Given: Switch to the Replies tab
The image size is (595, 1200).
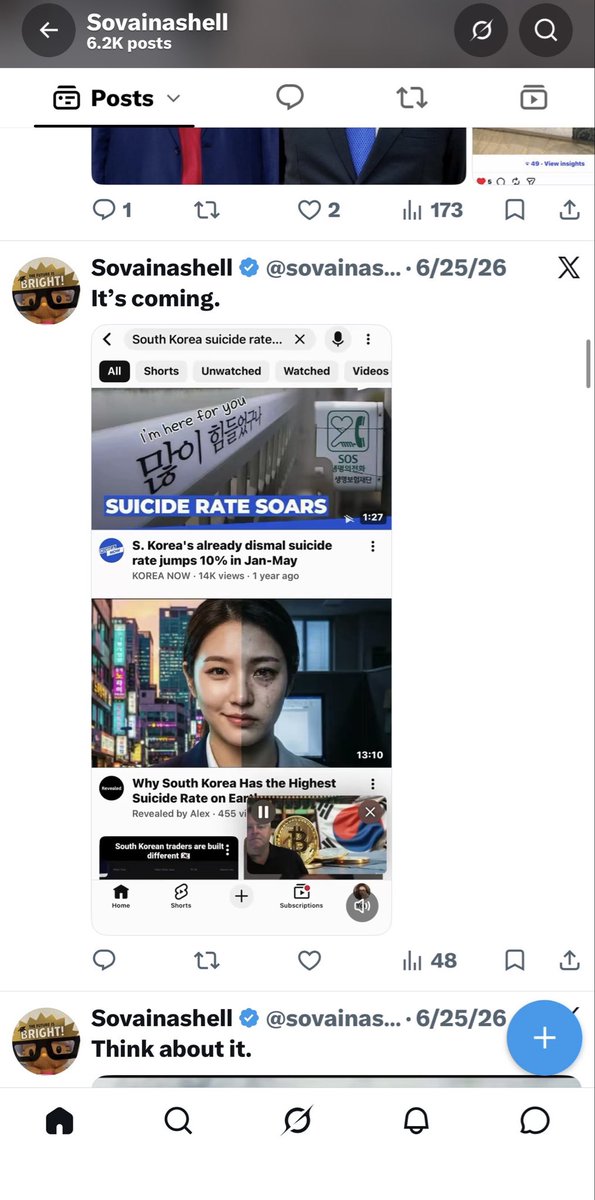Looking at the screenshot, I should [290, 97].
